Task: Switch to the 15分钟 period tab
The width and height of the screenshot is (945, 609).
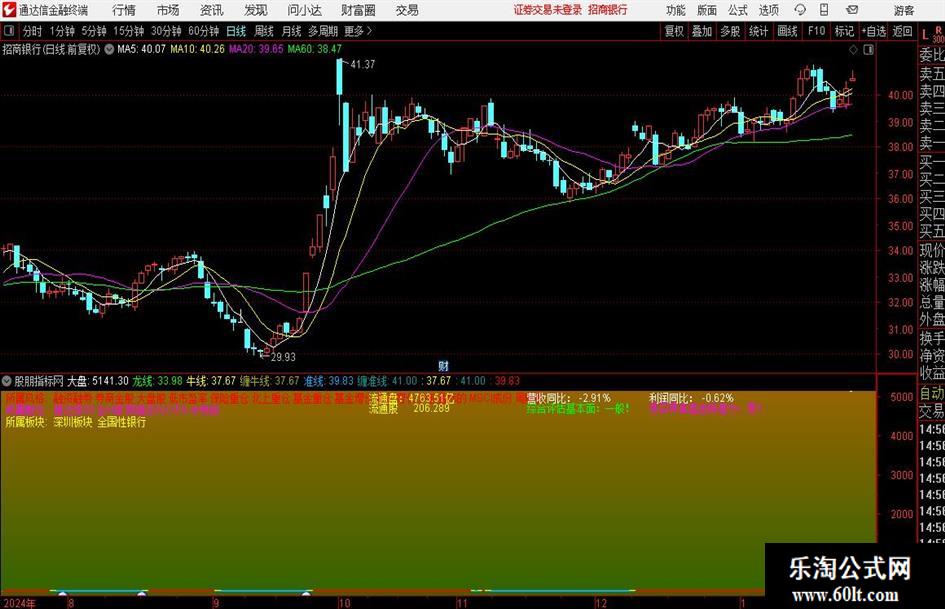Action: [129, 31]
